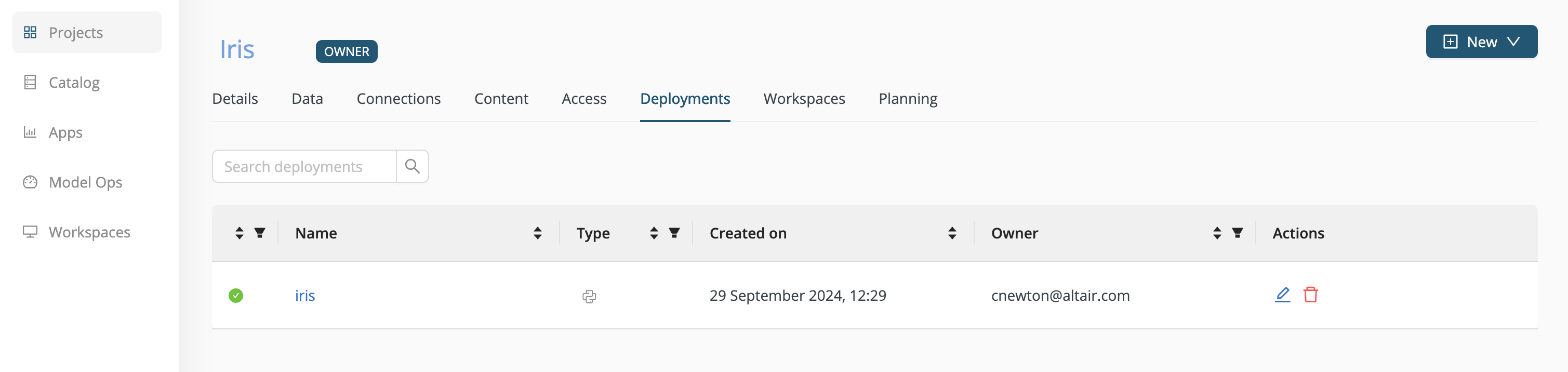Switch to the Details tab

point(235,99)
